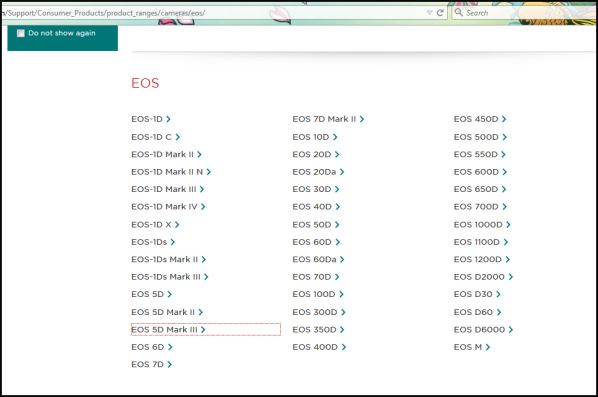This screenshot has height=397, width=598.
Task: Open the EOS 1000D link
Action: pos(482,225)
